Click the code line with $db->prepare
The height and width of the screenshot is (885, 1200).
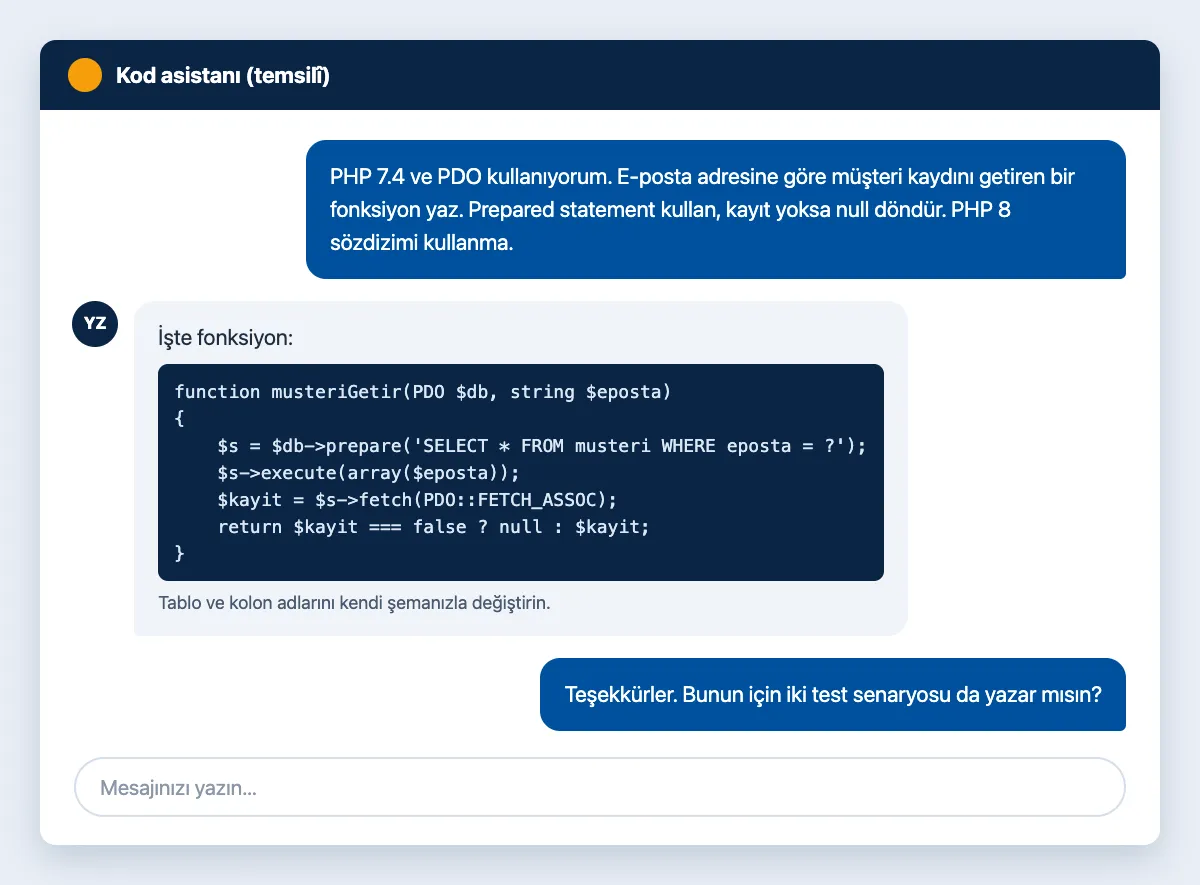541,445
